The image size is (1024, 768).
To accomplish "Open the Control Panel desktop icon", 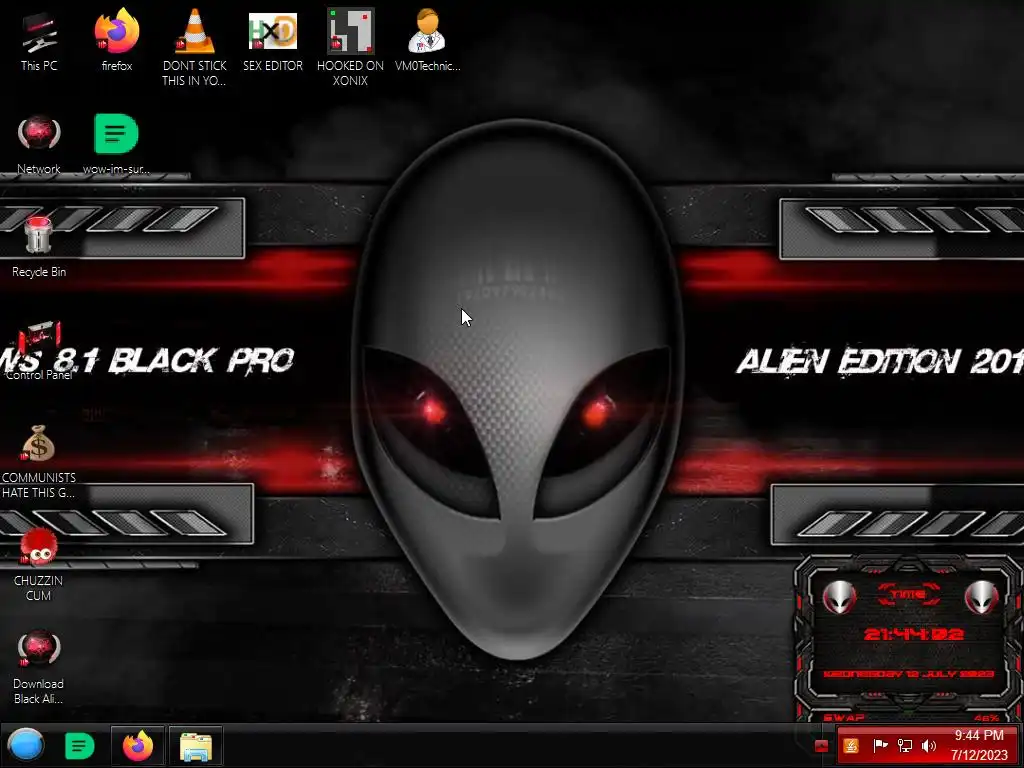I will tap(39, 351).
